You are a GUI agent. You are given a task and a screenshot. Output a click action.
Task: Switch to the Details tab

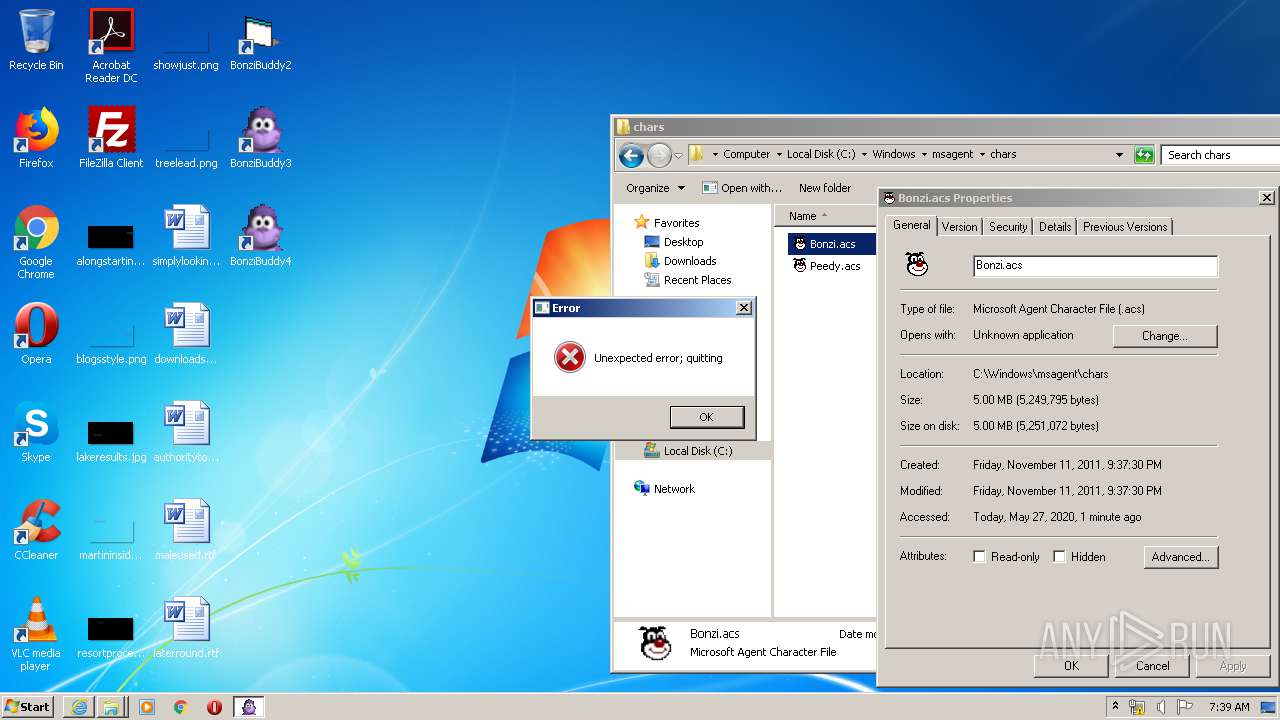[x=1055, y=227]
